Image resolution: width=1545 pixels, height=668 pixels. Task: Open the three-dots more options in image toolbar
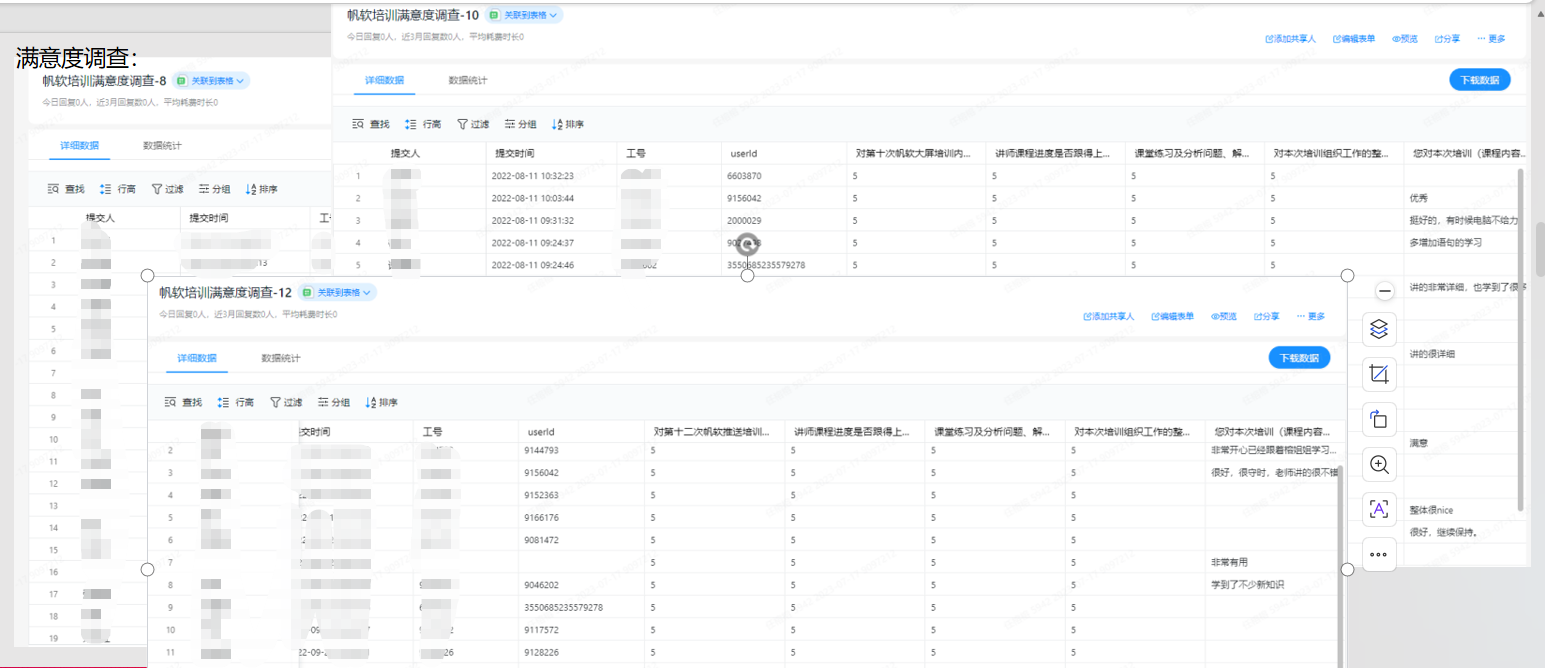click(1379, 553)
